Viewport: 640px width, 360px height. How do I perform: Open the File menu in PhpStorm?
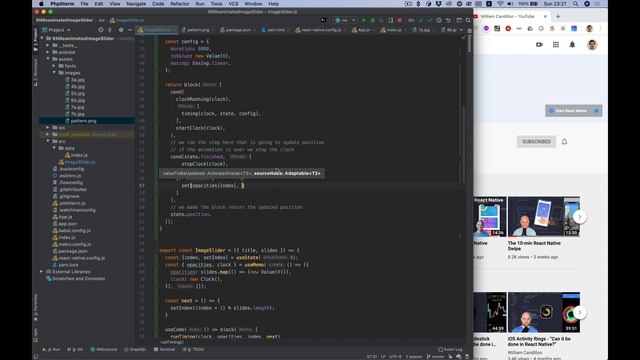pos(84,4)
